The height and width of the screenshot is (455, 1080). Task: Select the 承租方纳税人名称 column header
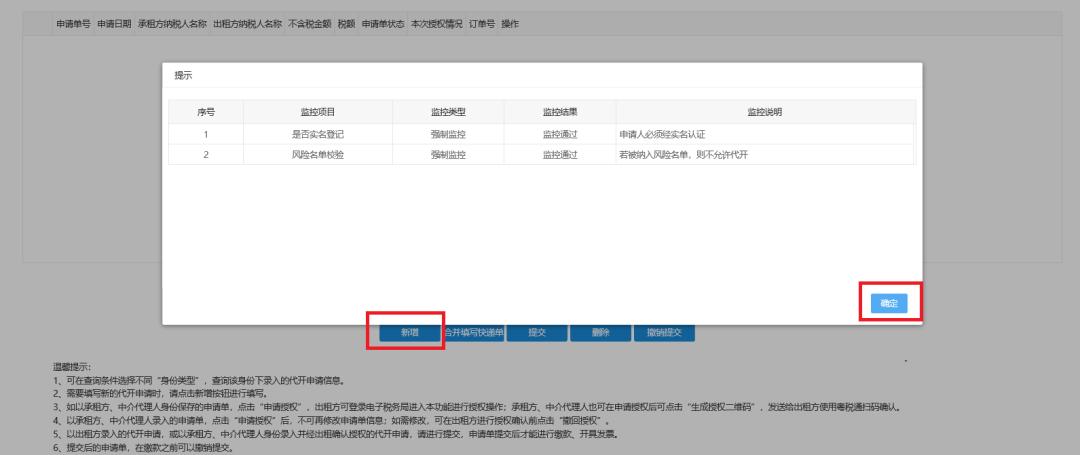pos(172,24)
